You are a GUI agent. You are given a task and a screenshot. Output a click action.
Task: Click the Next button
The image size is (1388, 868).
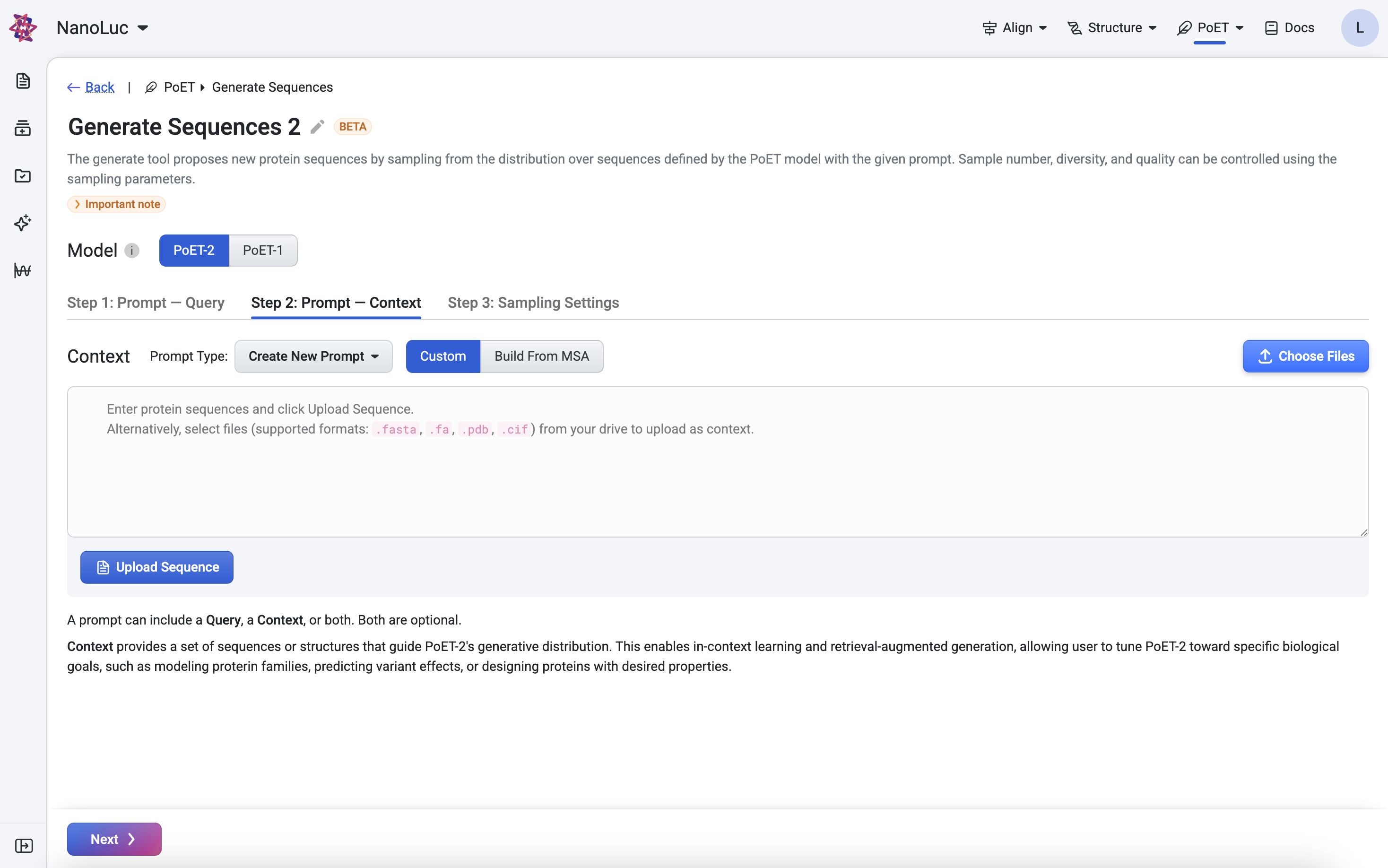coord(114,839)
